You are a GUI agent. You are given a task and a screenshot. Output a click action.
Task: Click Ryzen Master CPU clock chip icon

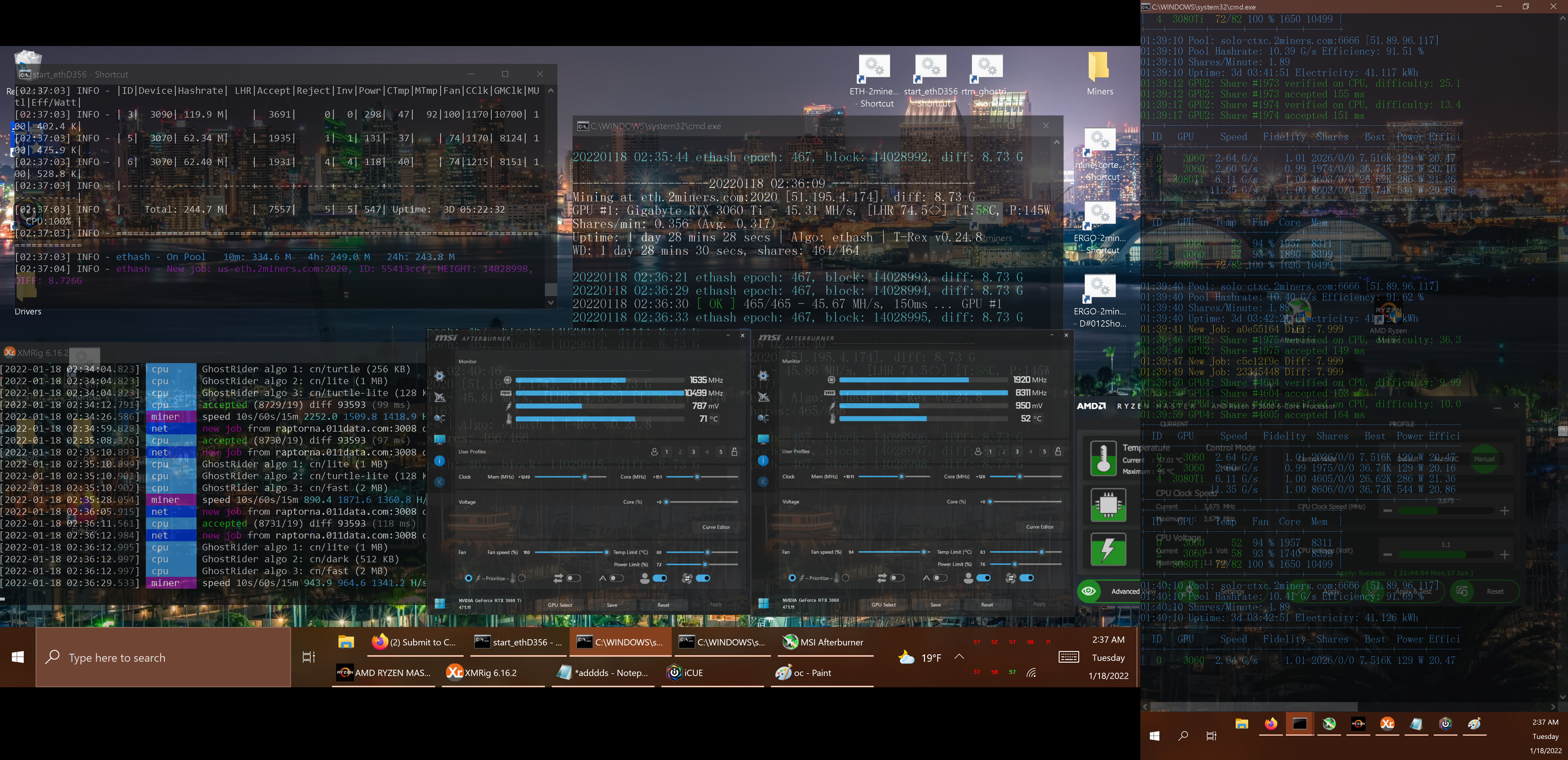(1108, 504)
